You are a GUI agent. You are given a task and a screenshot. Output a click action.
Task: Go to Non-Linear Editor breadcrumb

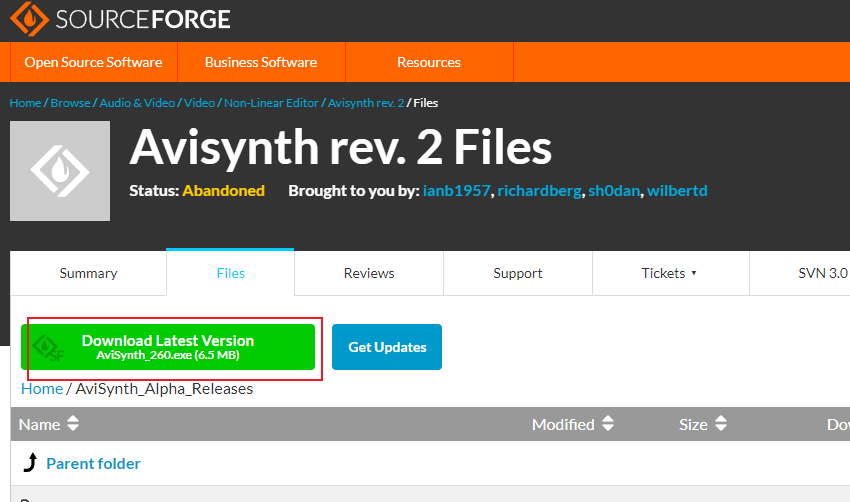tap(271, 103)
